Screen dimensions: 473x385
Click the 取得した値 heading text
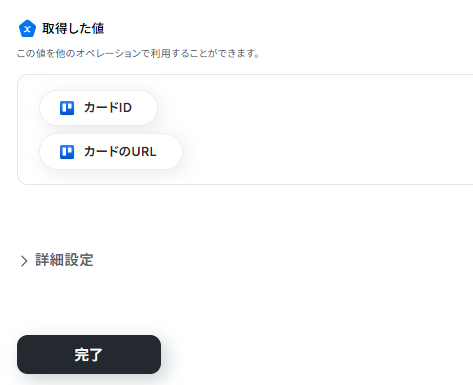(x=73, y=29)
